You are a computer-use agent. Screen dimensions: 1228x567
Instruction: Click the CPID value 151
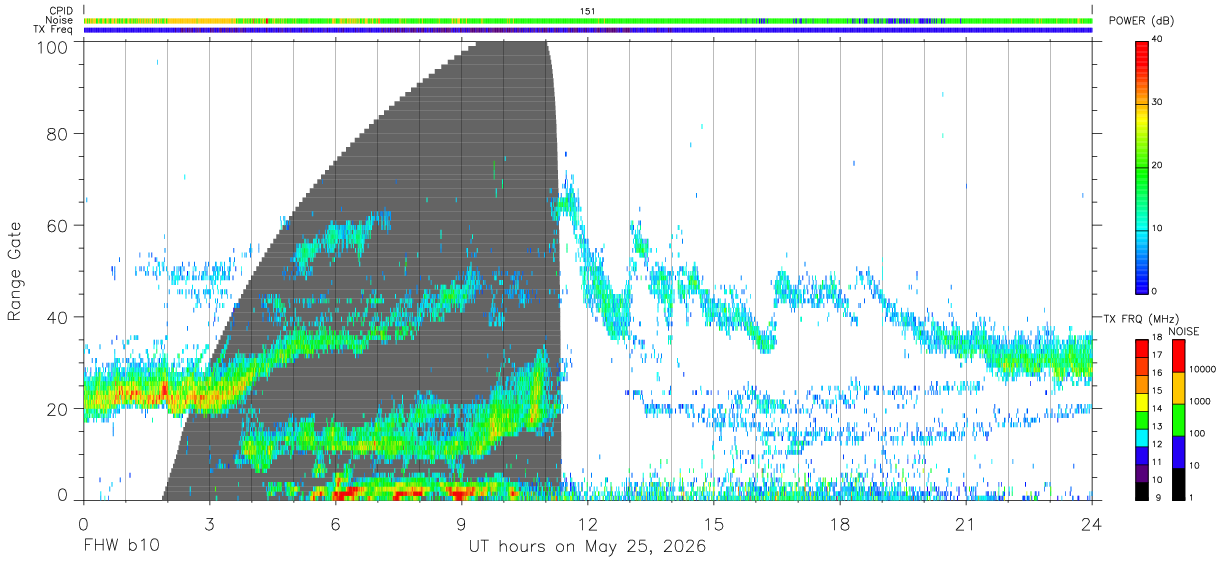coord(588,11)
